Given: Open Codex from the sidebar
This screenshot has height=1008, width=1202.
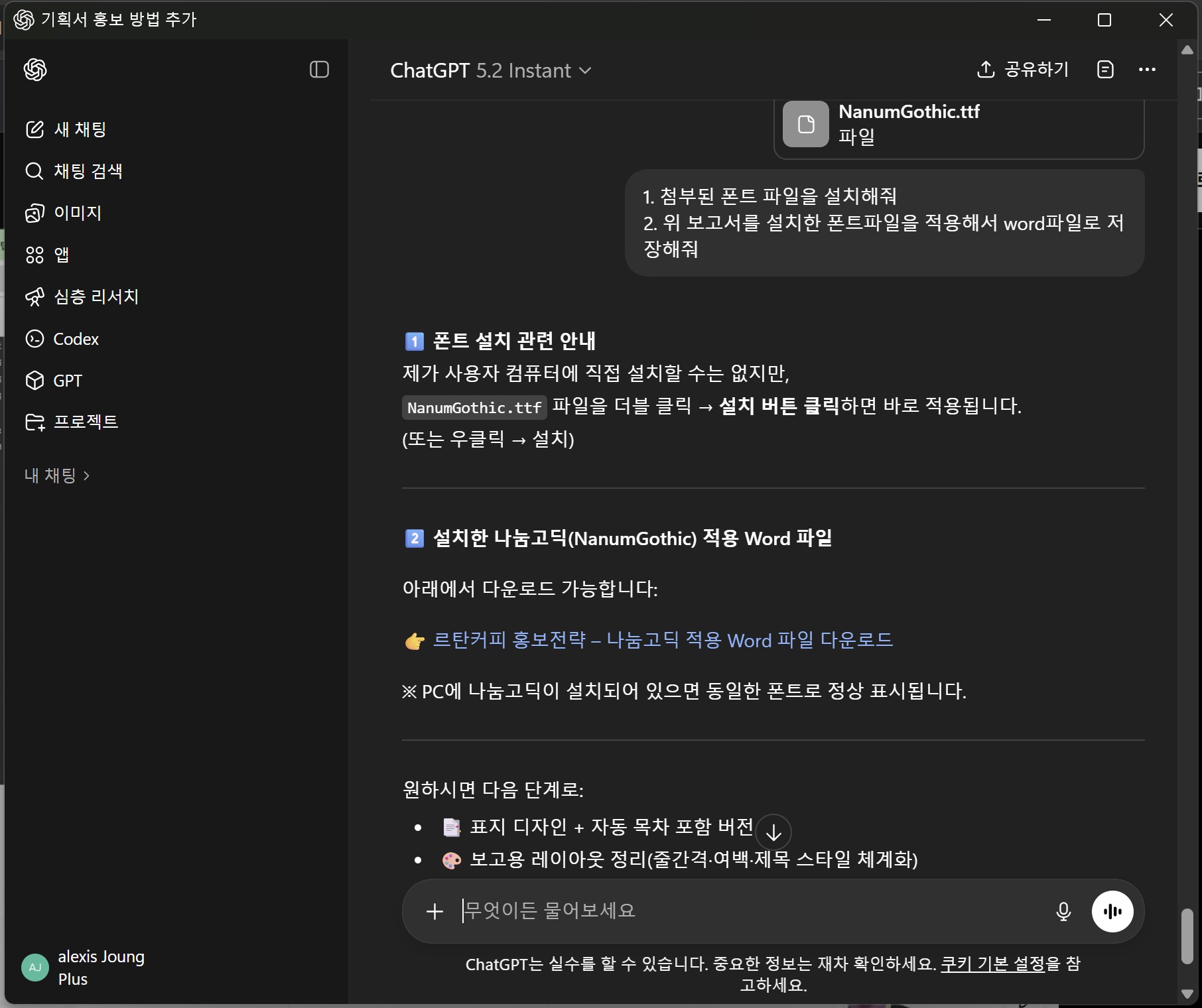Looking at the screenshot, I should click(62, 339).
